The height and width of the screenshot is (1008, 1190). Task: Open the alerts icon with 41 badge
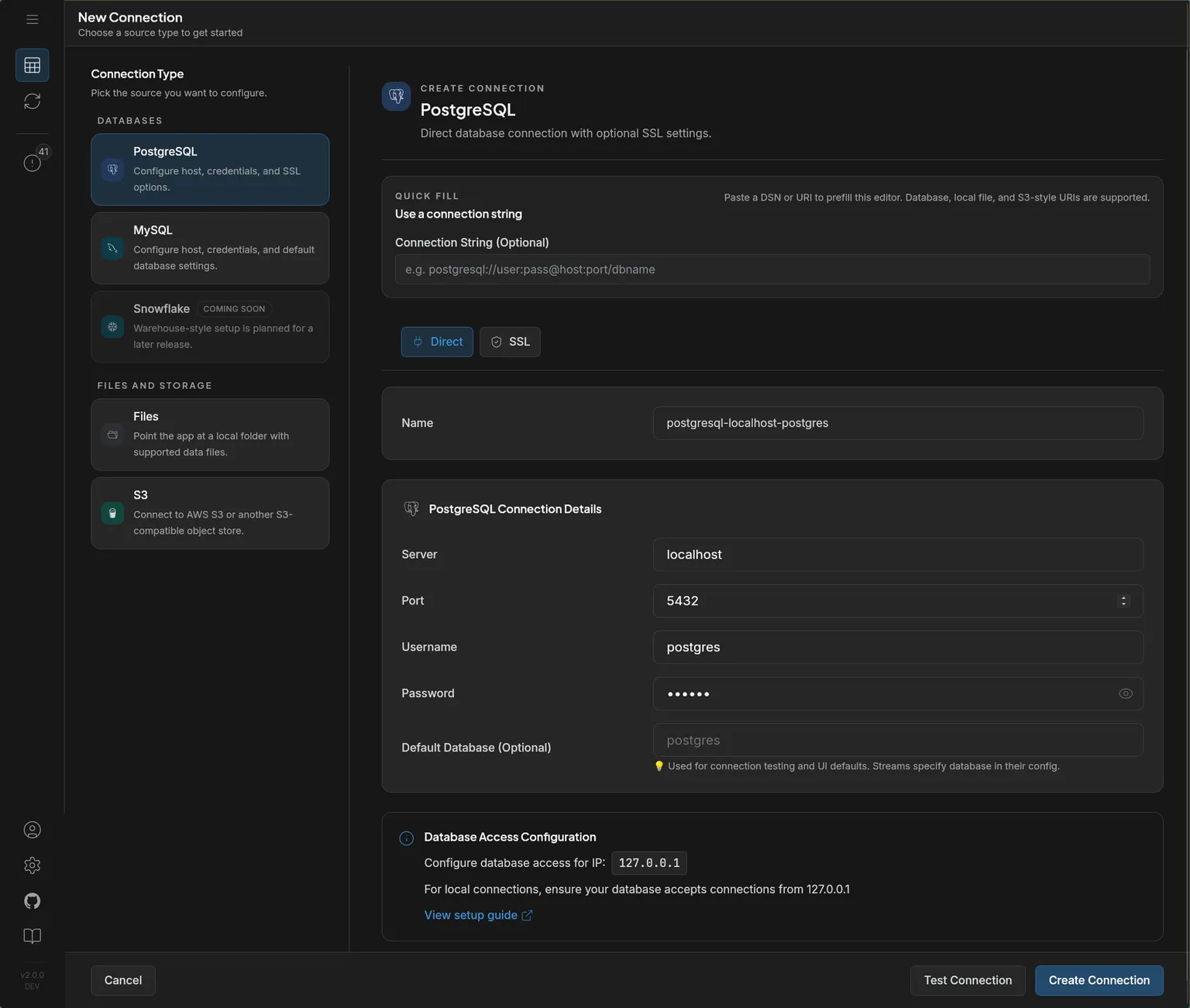click(32, 162)
